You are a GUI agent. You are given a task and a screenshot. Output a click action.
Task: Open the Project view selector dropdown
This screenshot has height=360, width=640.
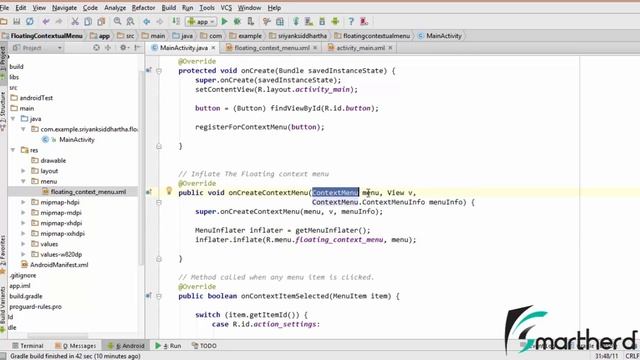(38, 48)
